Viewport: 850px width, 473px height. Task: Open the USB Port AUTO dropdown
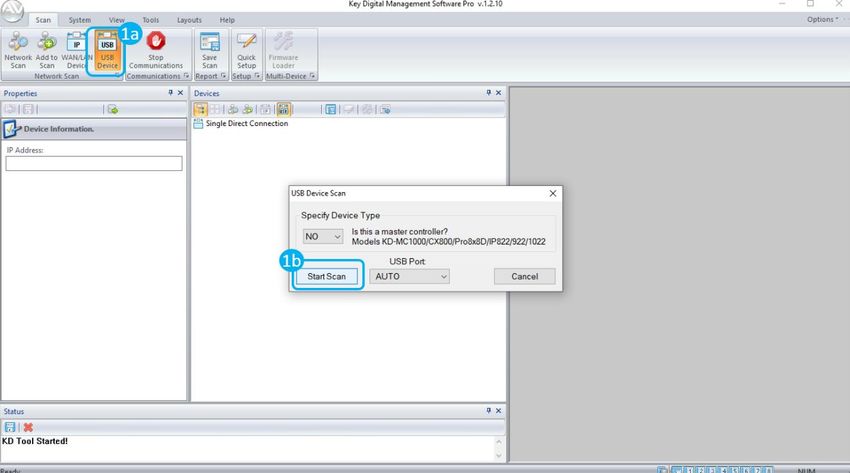[x=409, y=276]
